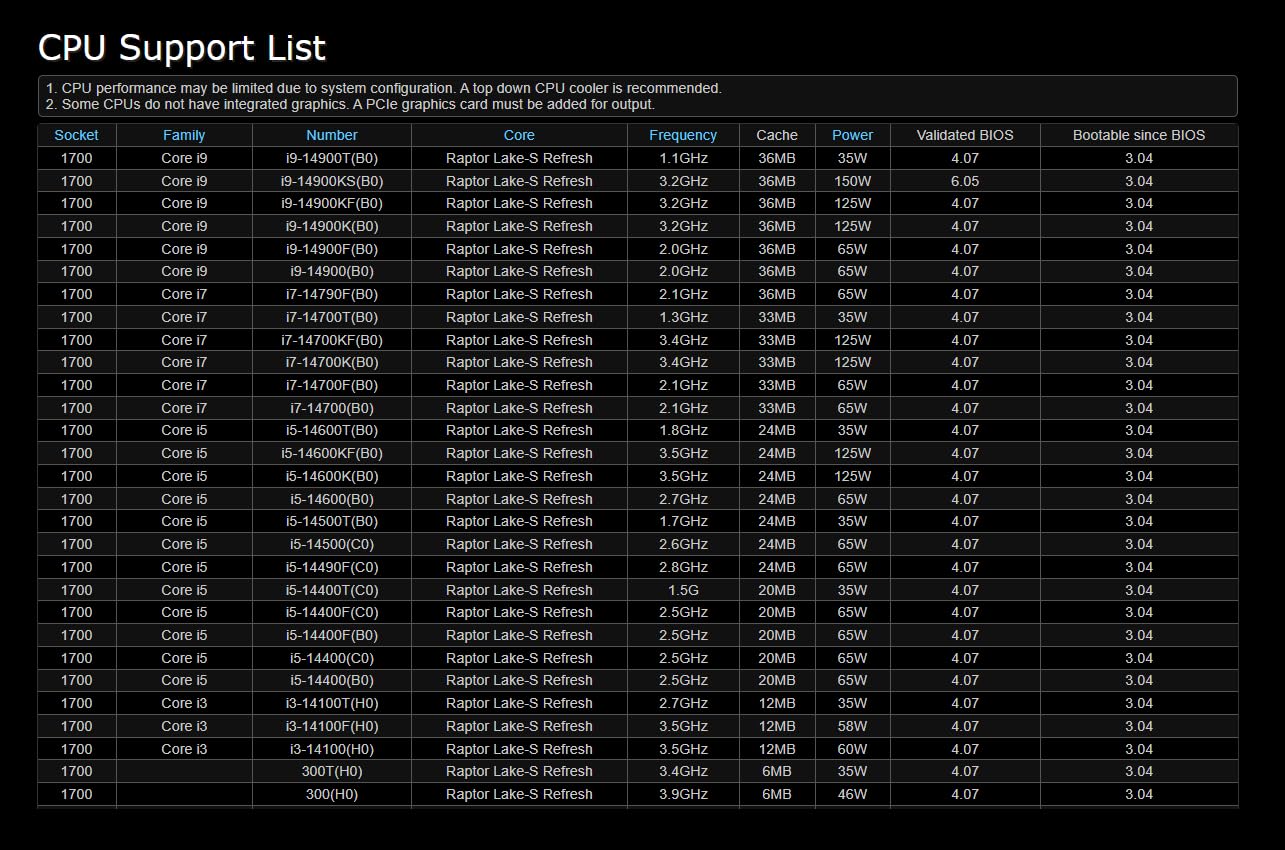The width and height of the screenshot is (1285, 850).
Task: Click the CPU Support List heading
Action: tap(182, 48)
